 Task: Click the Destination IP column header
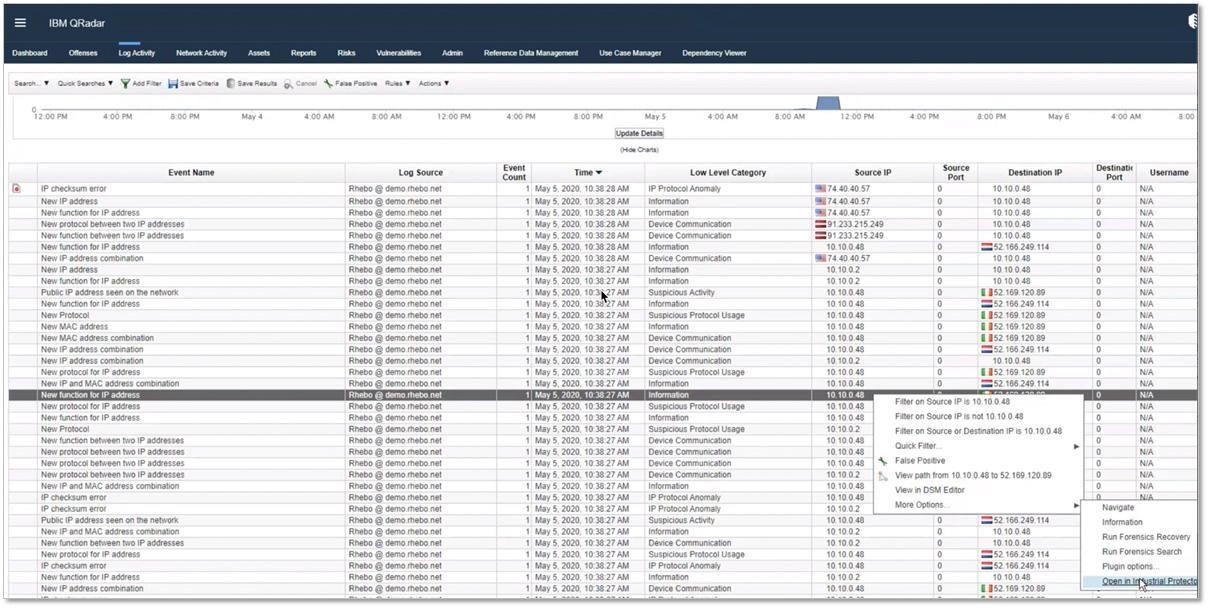tap(1035, 172)
